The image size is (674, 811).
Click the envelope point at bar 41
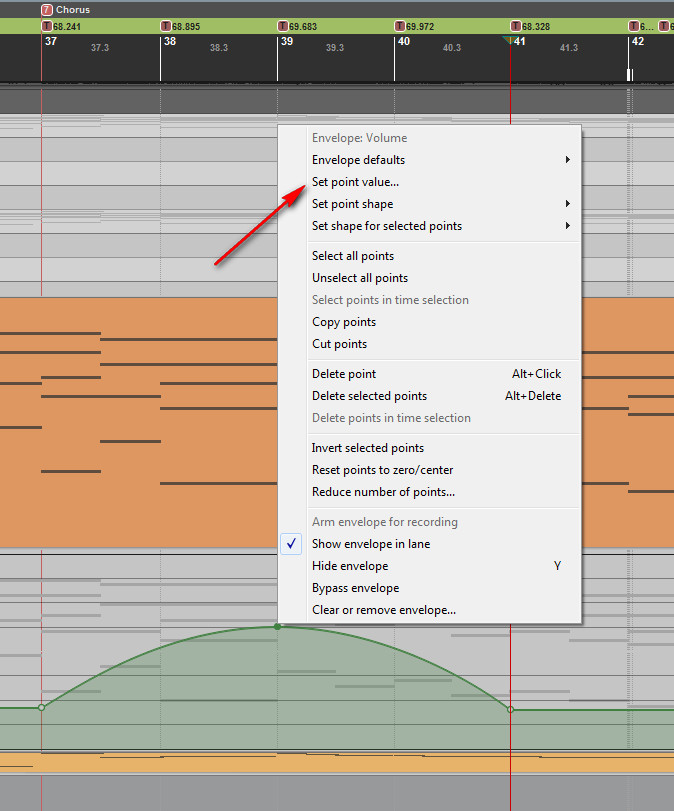click(x=511, y=710)
